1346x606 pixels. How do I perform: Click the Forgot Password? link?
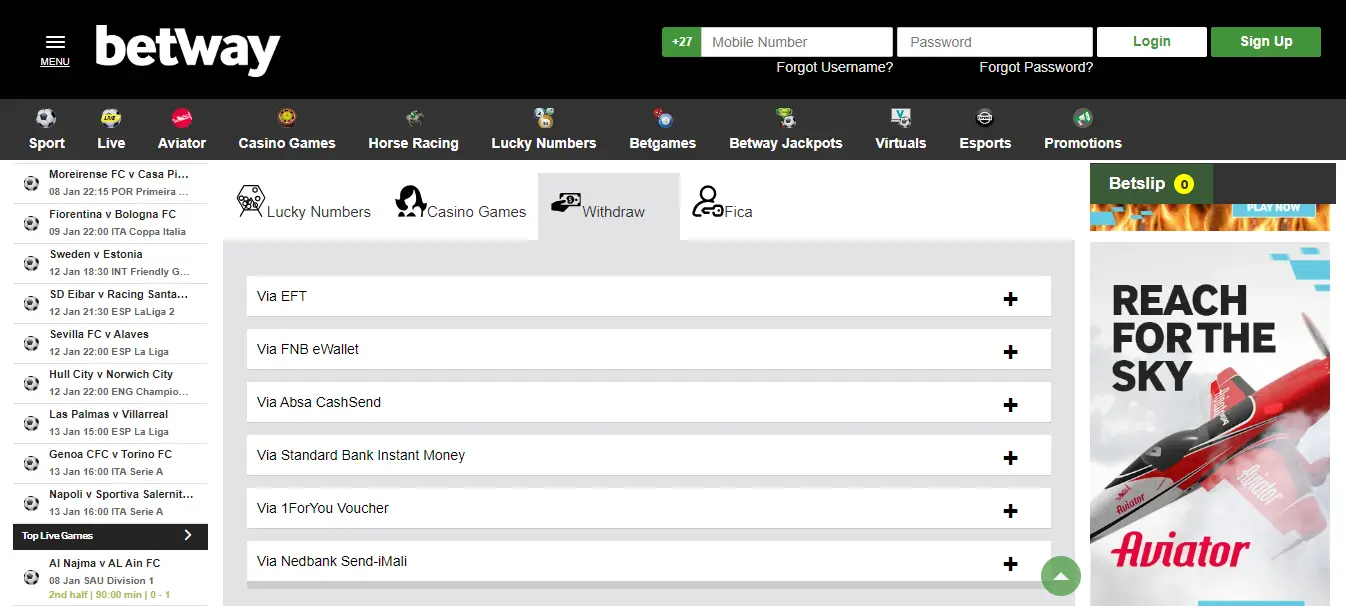coord(1035,68)
